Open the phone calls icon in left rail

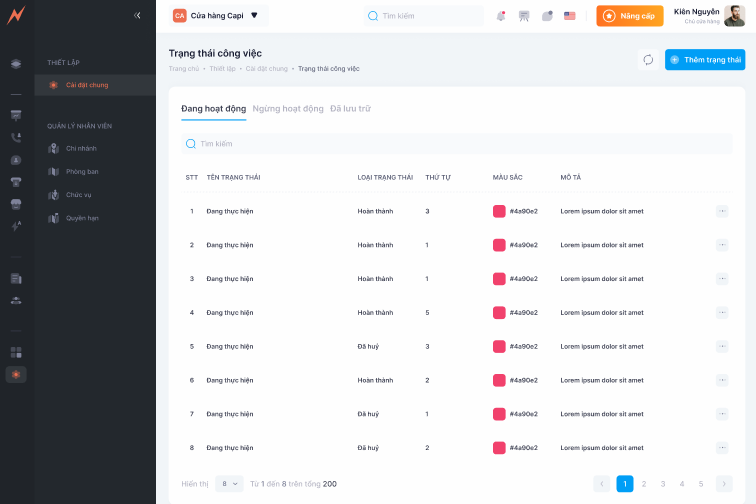[x=16, y=138]
